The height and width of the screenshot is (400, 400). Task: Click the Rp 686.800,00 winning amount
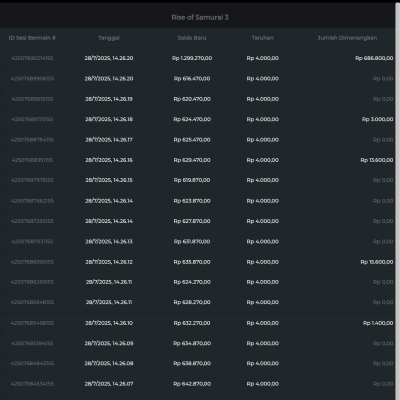374,58
